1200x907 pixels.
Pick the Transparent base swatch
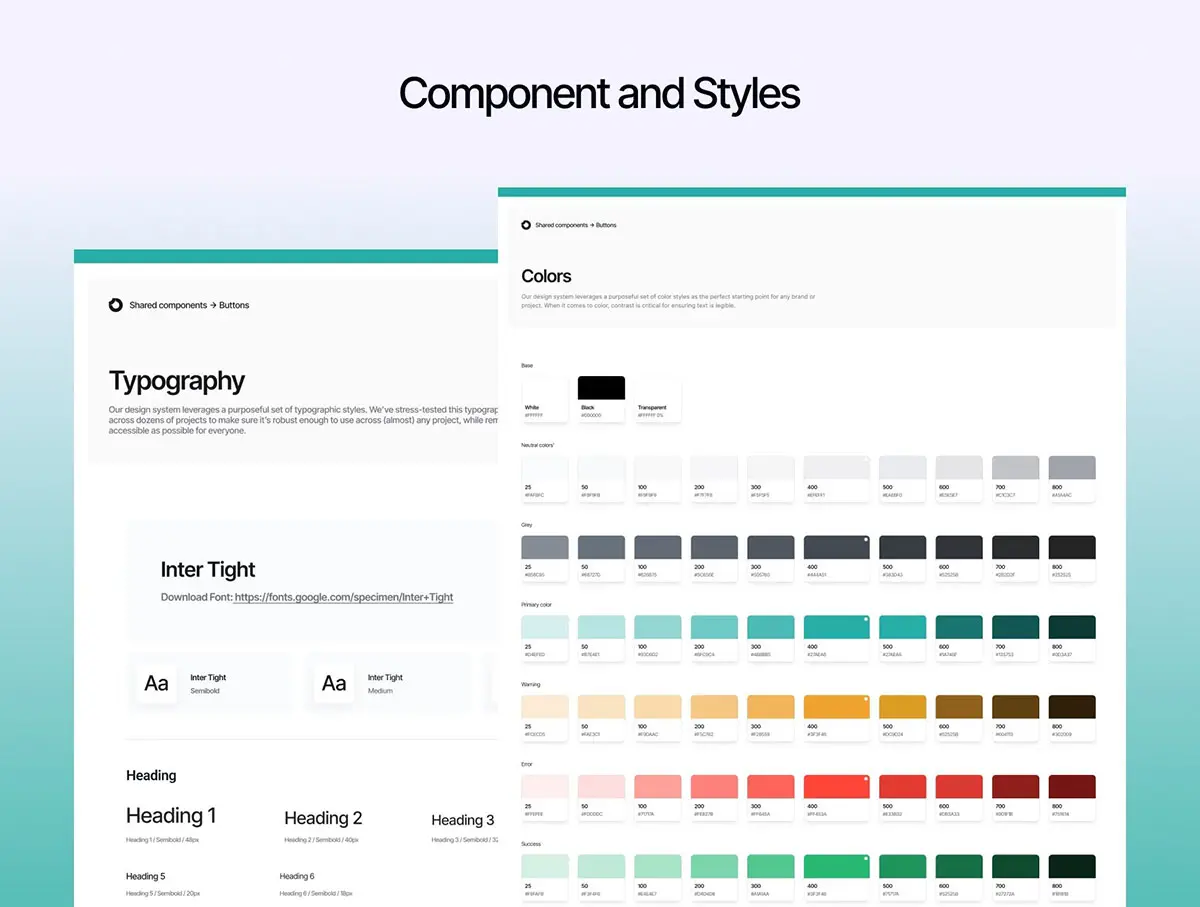[657, 389]
